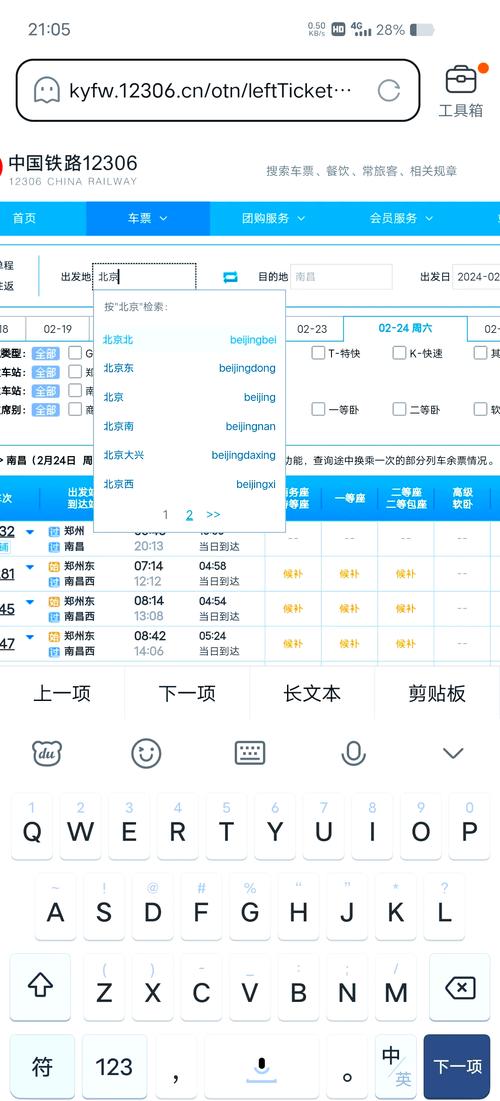Check the K-快速 train type box
This screenshot has height=1101, width=500.
400,353
